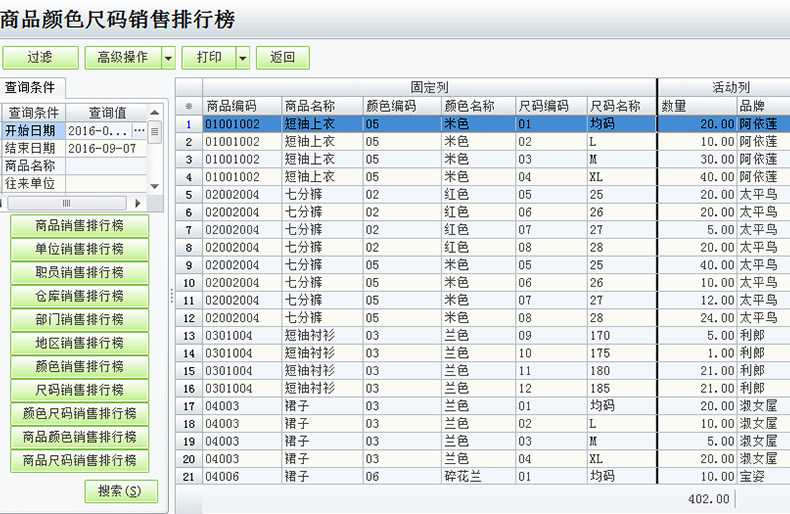The image size is (790, 514).
Task: Open 商品销售排行榜 report
Action: click(80, 226)
